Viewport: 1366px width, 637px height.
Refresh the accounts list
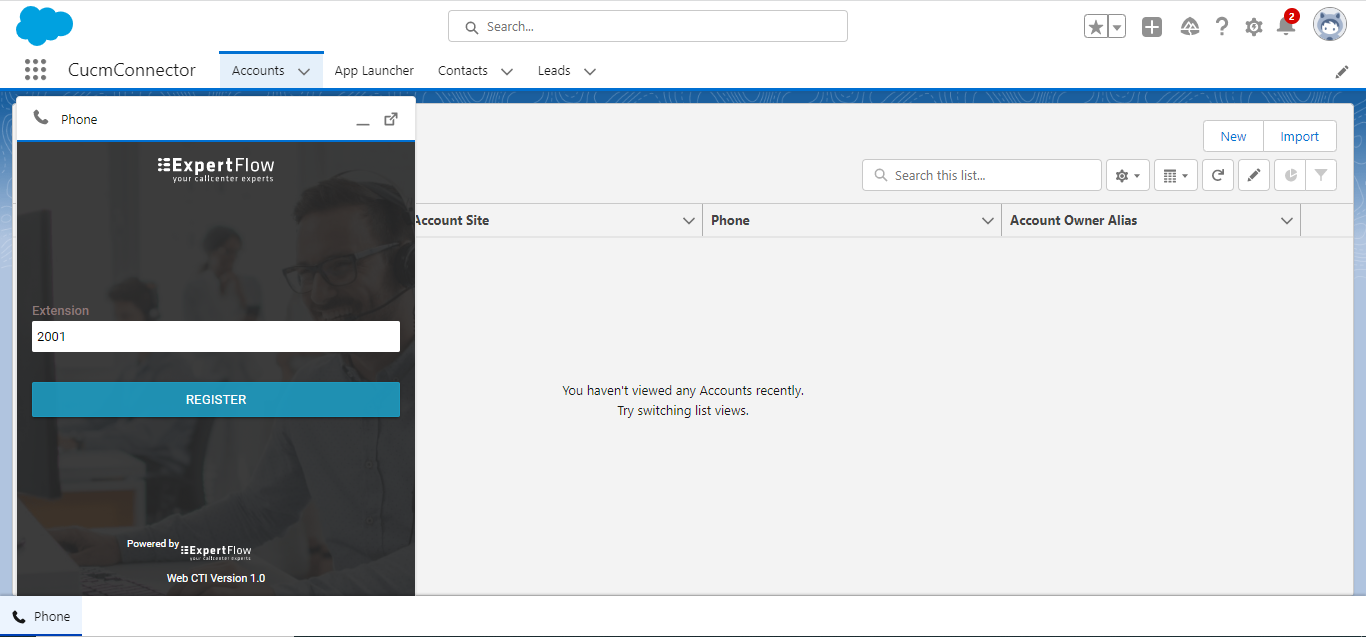(x=1217, y=175)
